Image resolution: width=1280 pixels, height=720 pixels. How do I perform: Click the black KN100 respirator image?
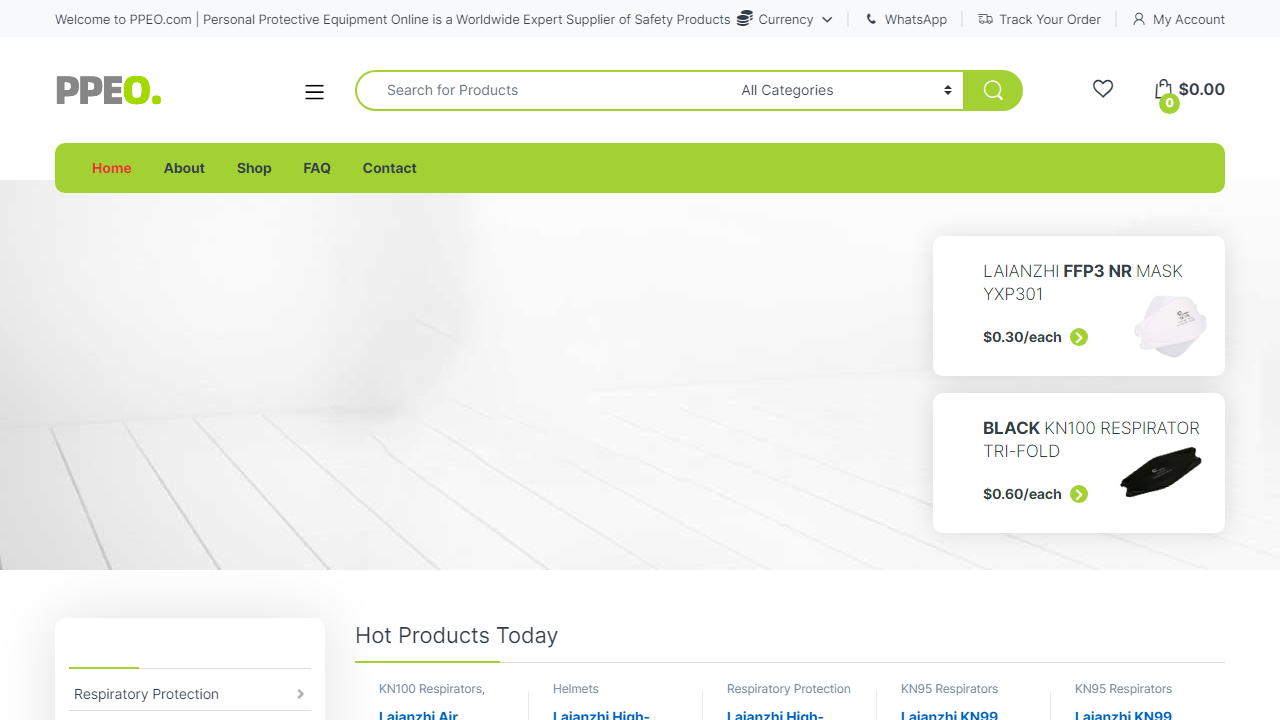tap(1160, 473)
